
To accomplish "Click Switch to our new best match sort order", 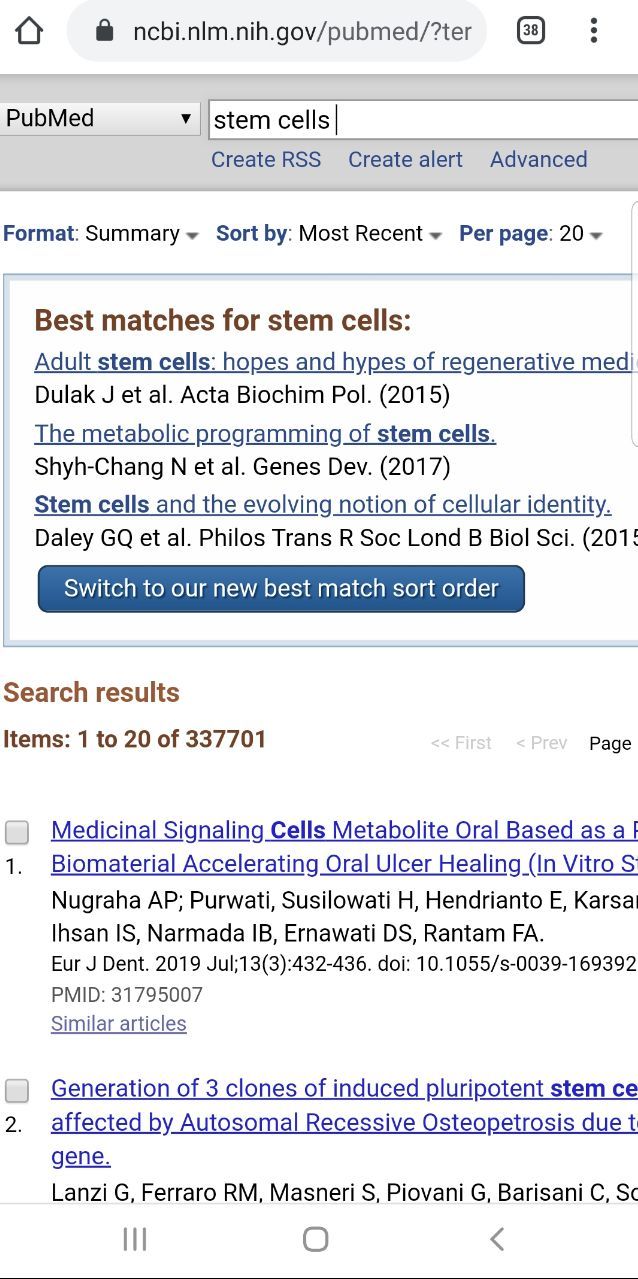I will [x=281, y=588].
